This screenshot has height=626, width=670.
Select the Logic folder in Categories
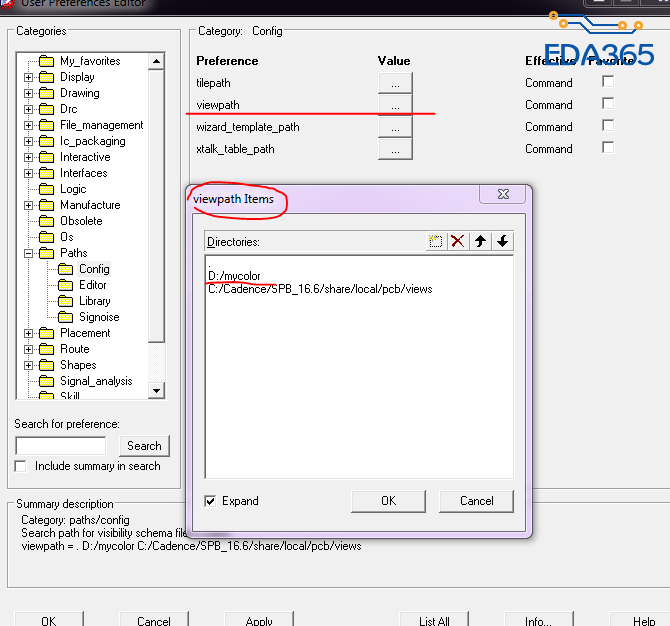pyautogui.click(x=73, y=189)
